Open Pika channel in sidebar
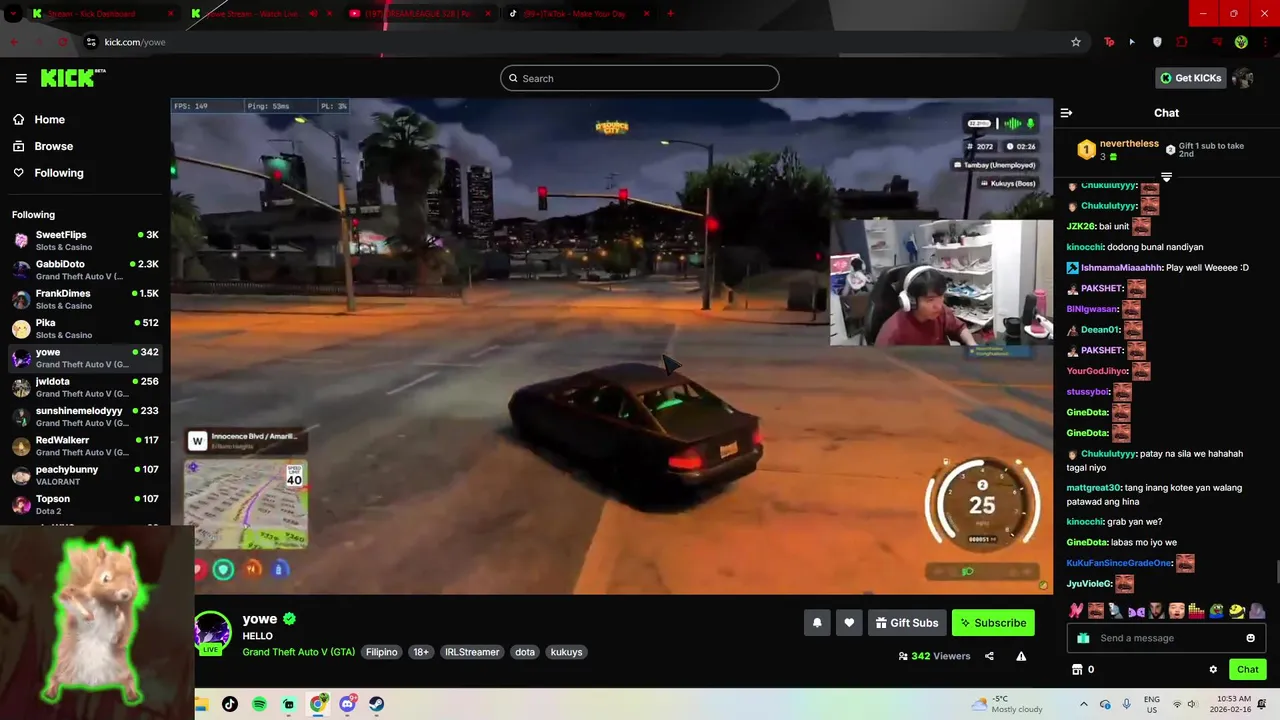The height and width of the screenshot is (720, 1280). pyautogui.click(x=85, y=328)
